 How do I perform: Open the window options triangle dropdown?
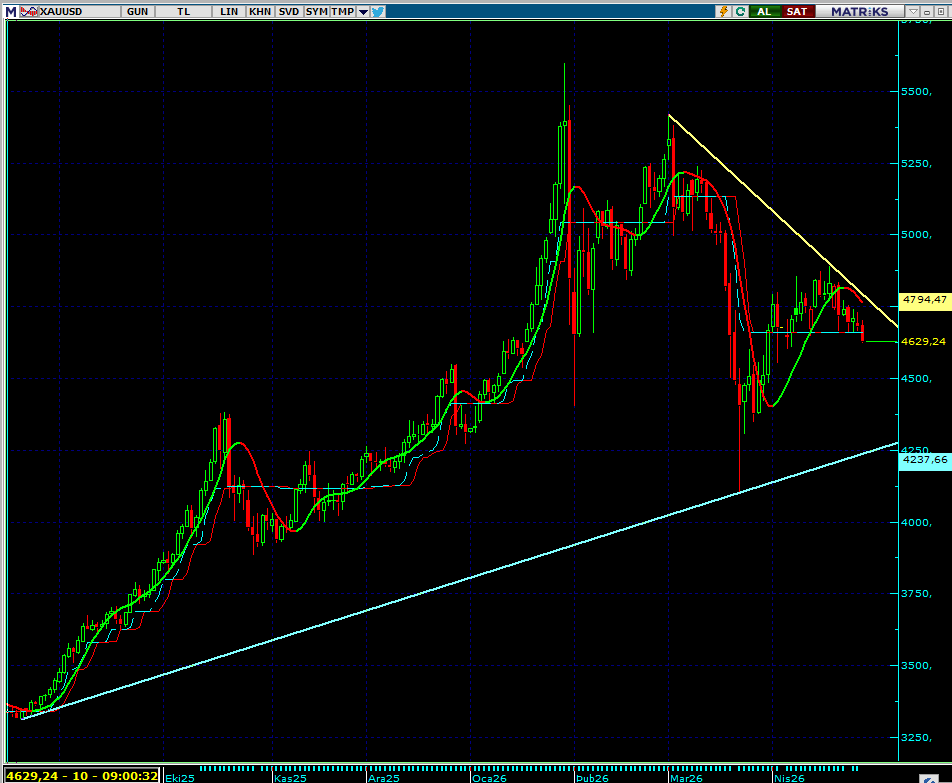(x=913, y=12)
